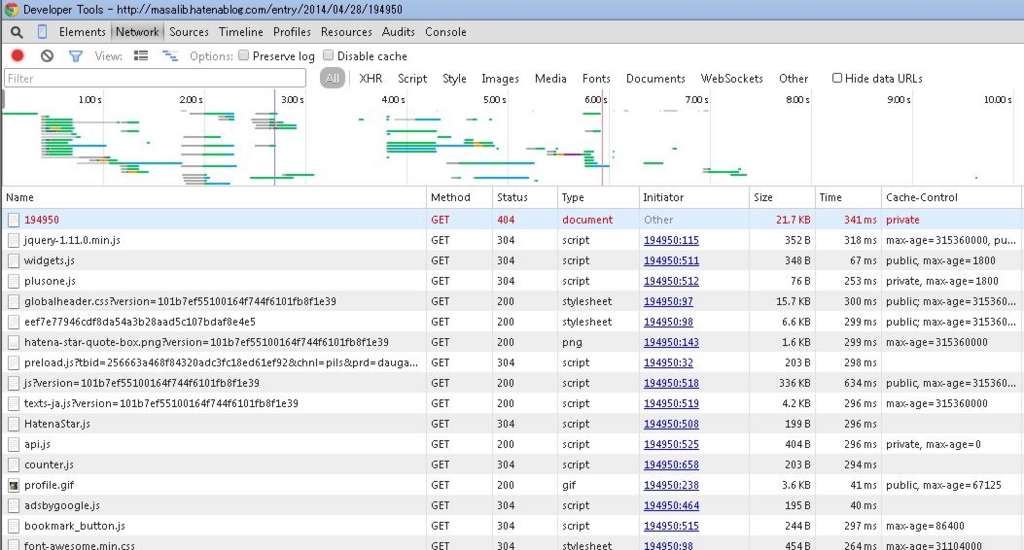Click into the Filter text field
The width and height of the screenshot is (1024, 550).
click(x=155, y=78)
